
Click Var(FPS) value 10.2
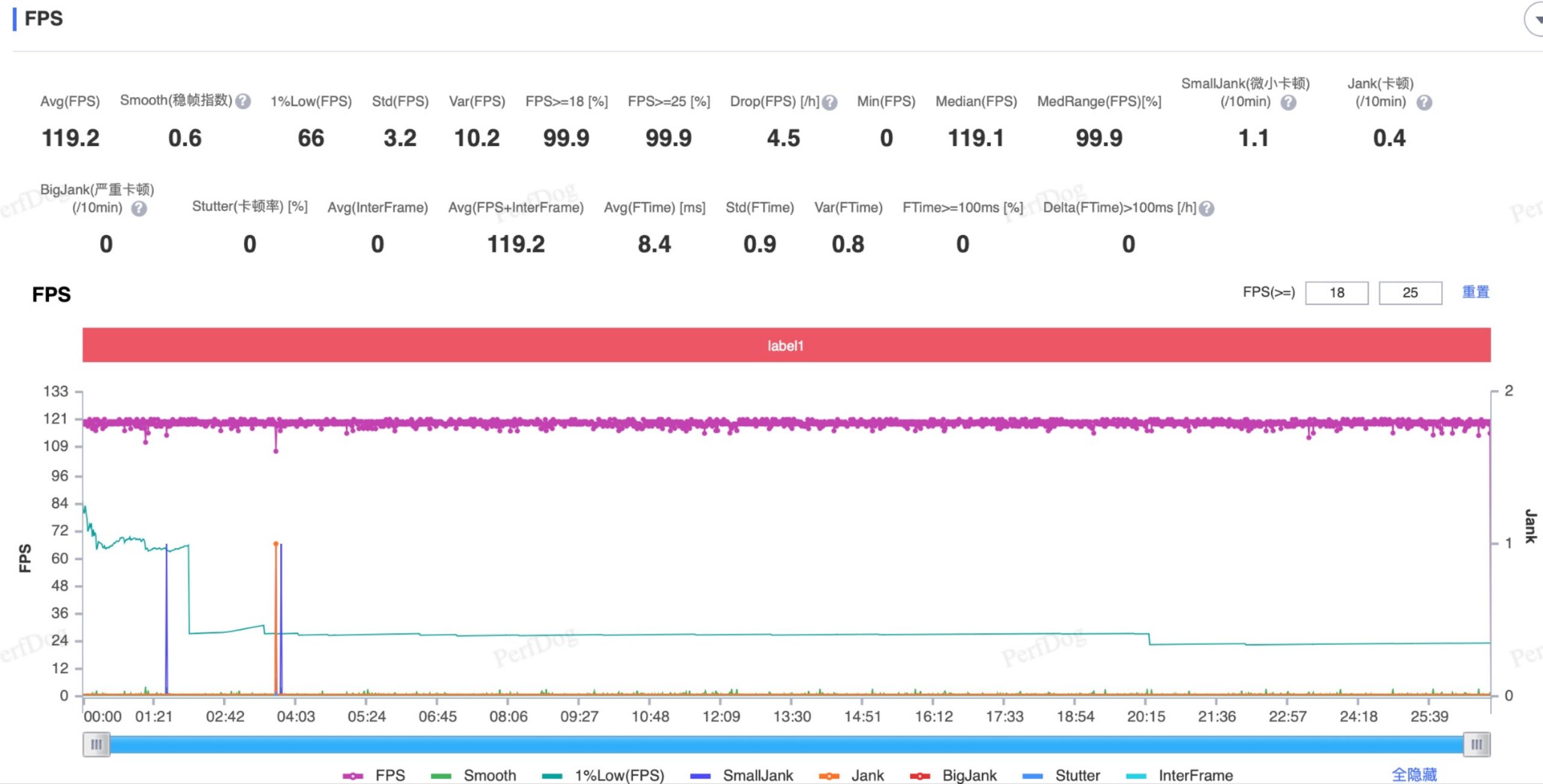pos(477,139)
